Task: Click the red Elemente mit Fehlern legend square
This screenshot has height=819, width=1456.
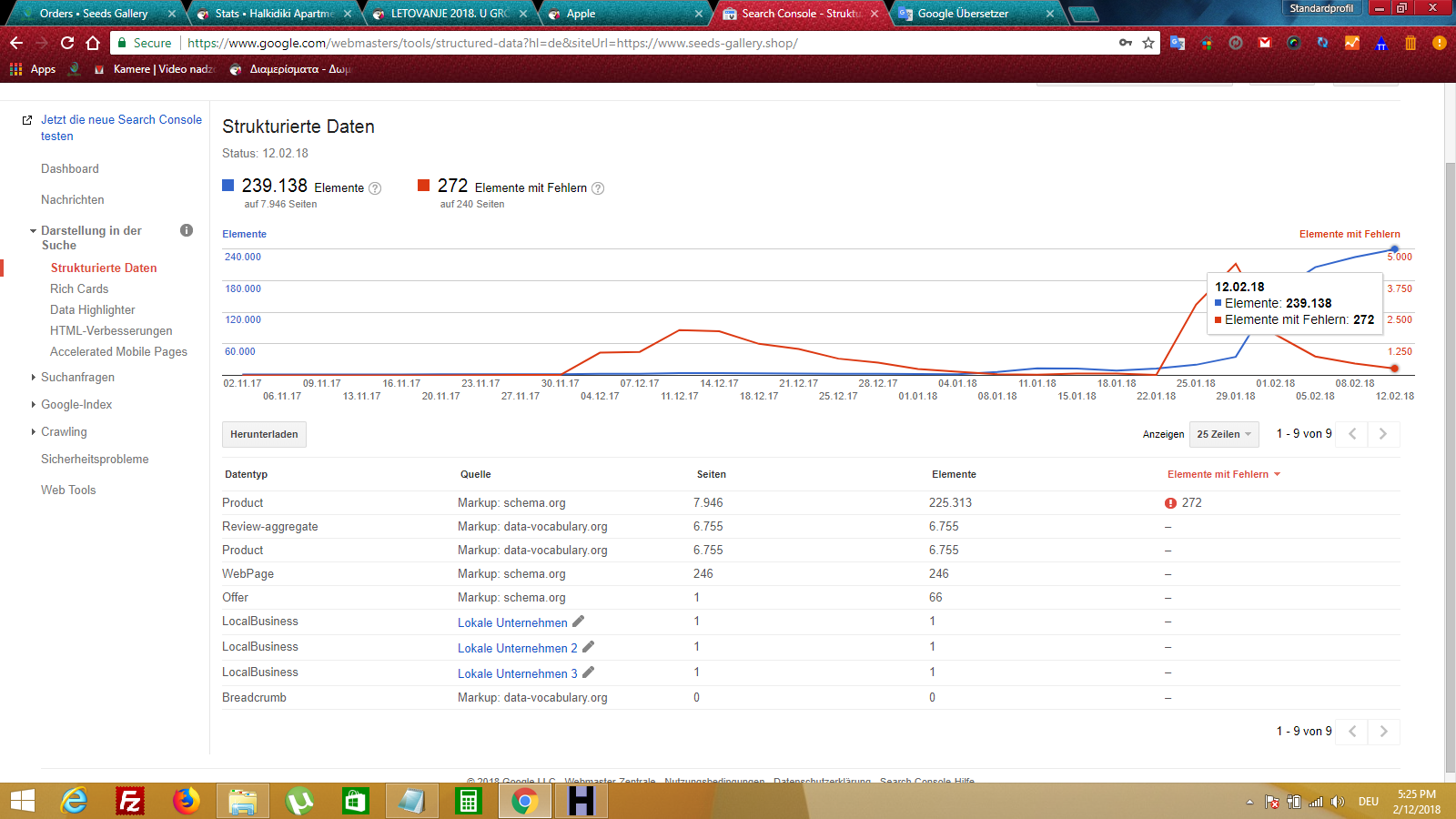Action: [x=423, y=185]
